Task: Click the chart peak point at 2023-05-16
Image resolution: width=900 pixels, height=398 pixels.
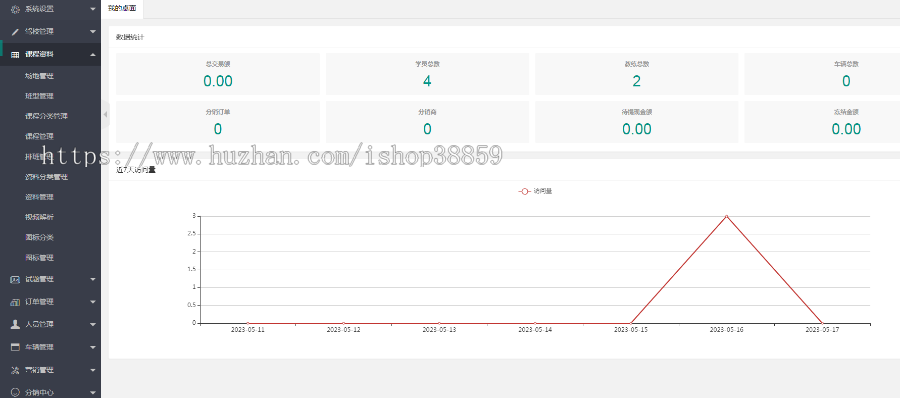Action: [726, 217]
